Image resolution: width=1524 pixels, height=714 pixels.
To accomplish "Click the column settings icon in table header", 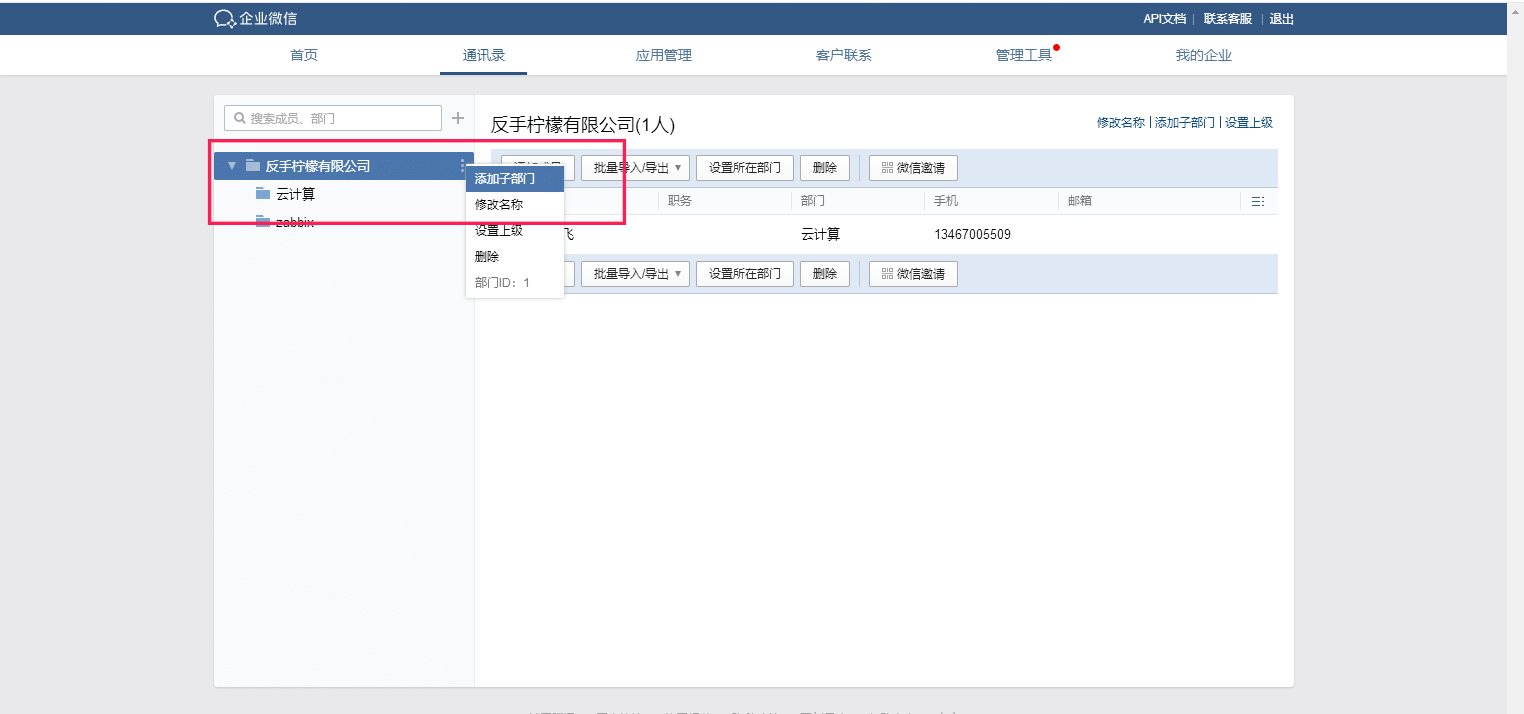I will [x=1258, y=201].
